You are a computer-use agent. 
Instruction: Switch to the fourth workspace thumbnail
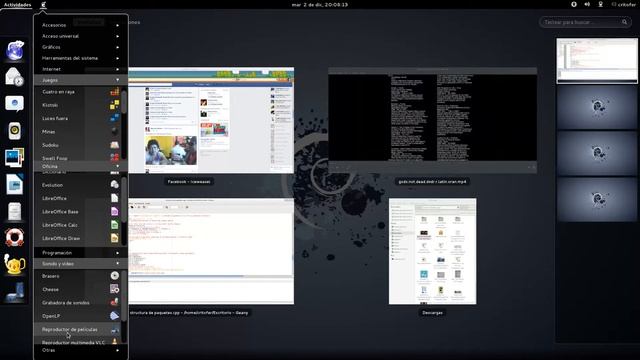tap(597, 199)
